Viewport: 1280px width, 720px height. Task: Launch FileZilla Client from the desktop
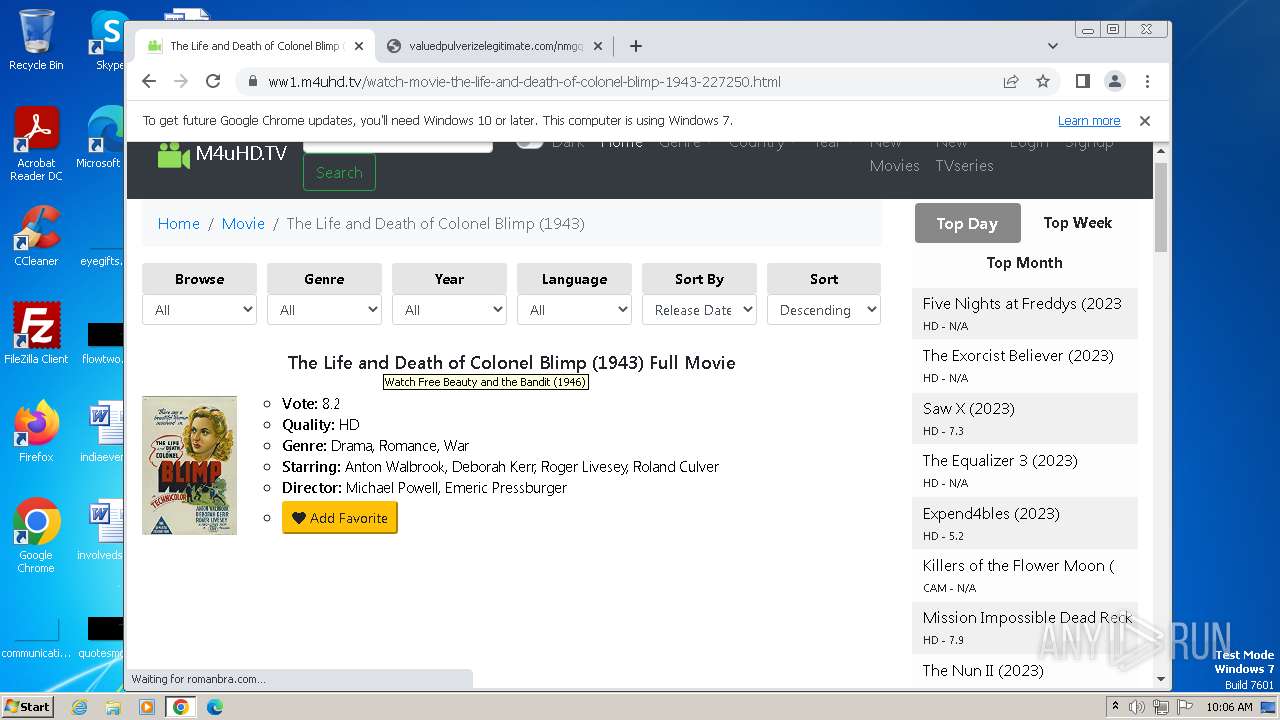point(36,334)
